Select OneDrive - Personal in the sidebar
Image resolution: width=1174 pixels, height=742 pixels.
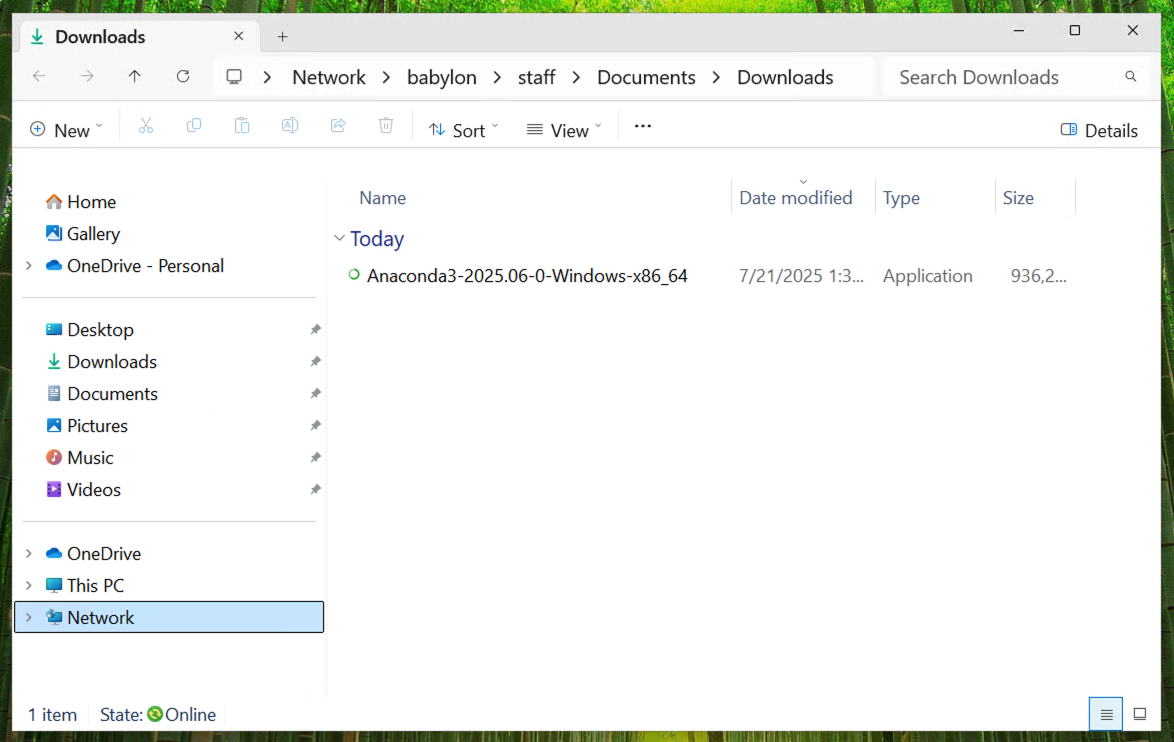pyautogui.click(x=145, y=266)
